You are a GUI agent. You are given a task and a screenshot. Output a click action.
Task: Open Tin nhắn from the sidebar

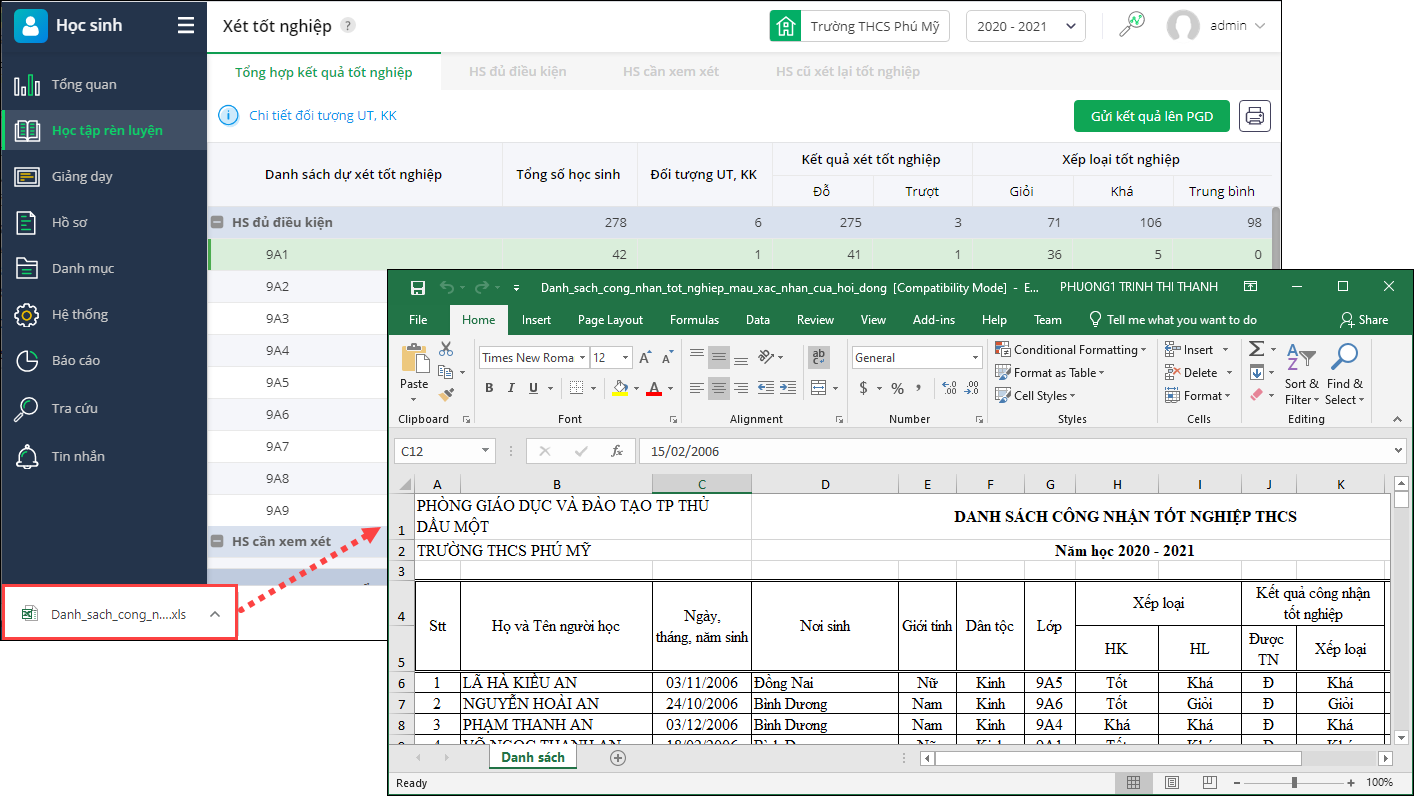pyautogui.click(x=78, y=456)
